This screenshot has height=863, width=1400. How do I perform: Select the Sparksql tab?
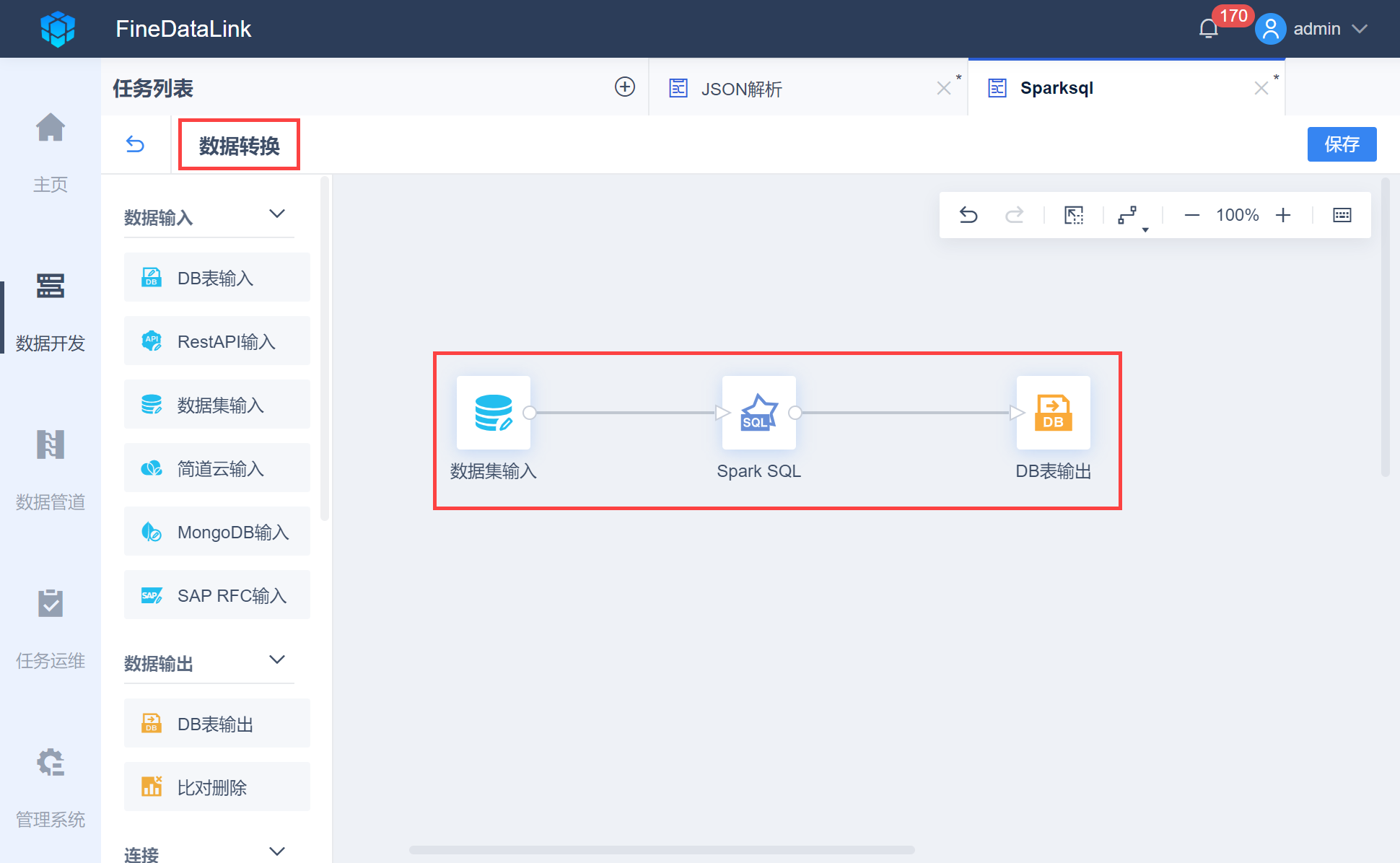point(1056,88)
